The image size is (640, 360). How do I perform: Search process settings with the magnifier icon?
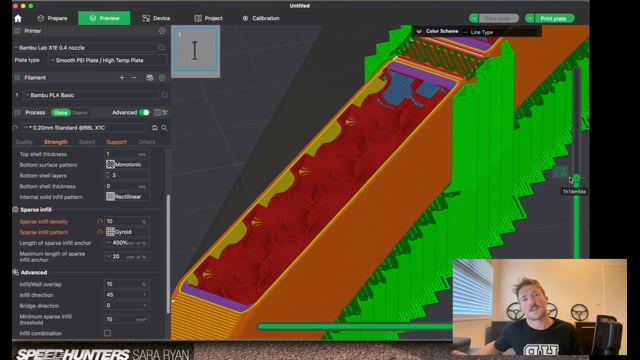[x=164, y=128]
